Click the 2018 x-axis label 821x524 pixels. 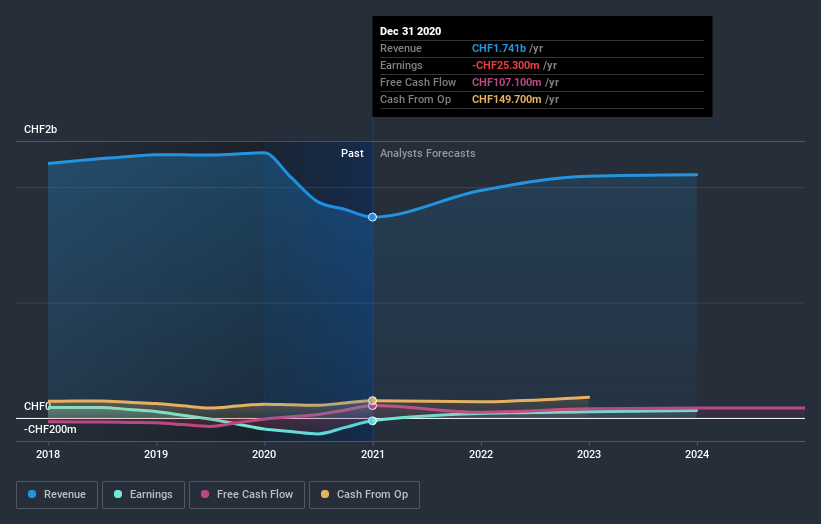click(48, 454)
